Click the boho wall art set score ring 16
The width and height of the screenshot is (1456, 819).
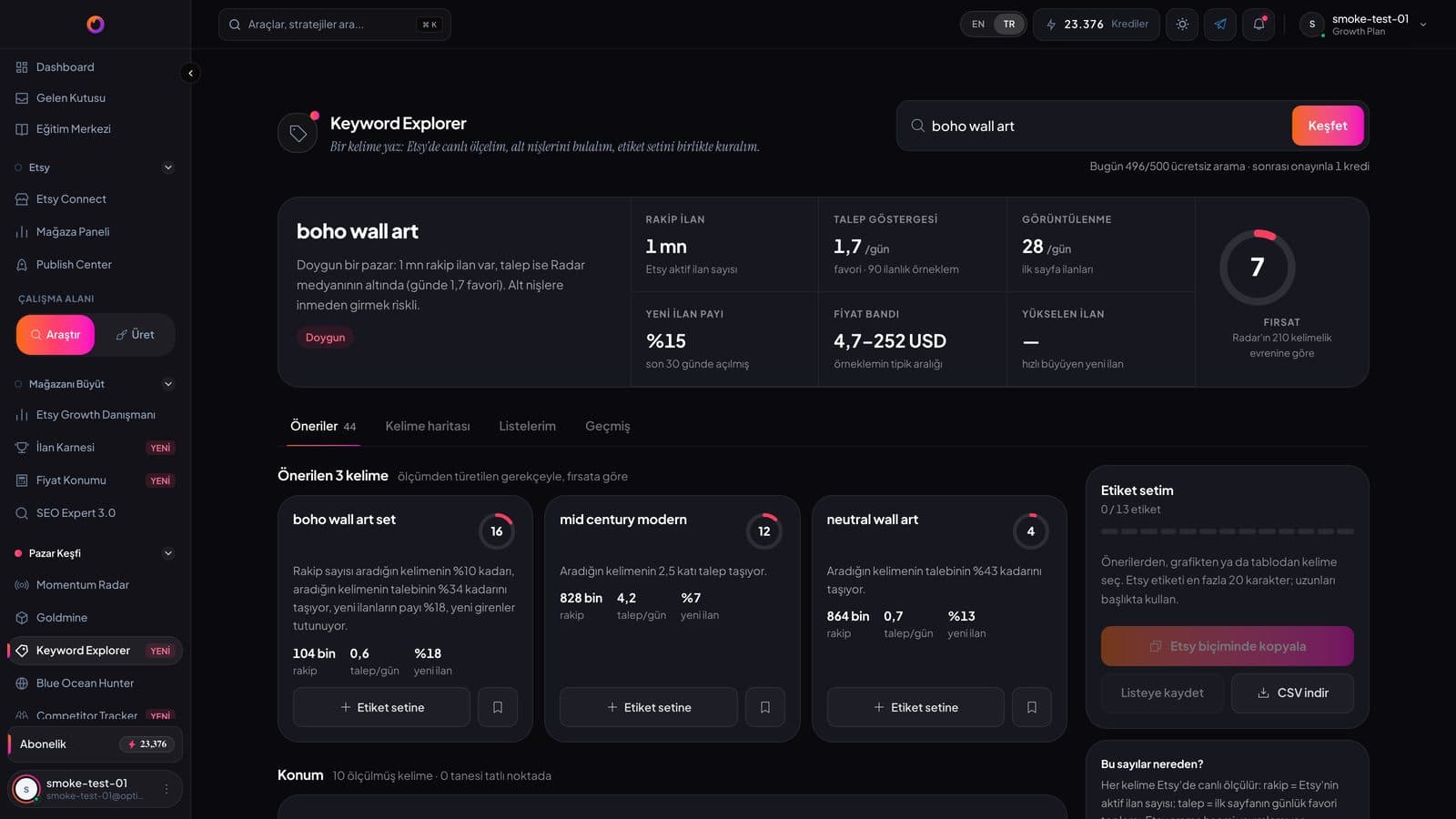pyautogui.click(x=497, y=531)
